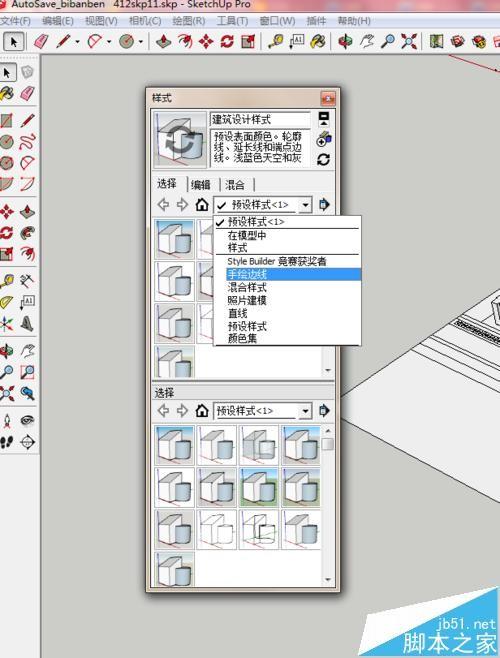The width and height of the screenshot is (500, 658).
Task: Collapse the upper 预设样式<1> collection dropdown
Action: 306,205
